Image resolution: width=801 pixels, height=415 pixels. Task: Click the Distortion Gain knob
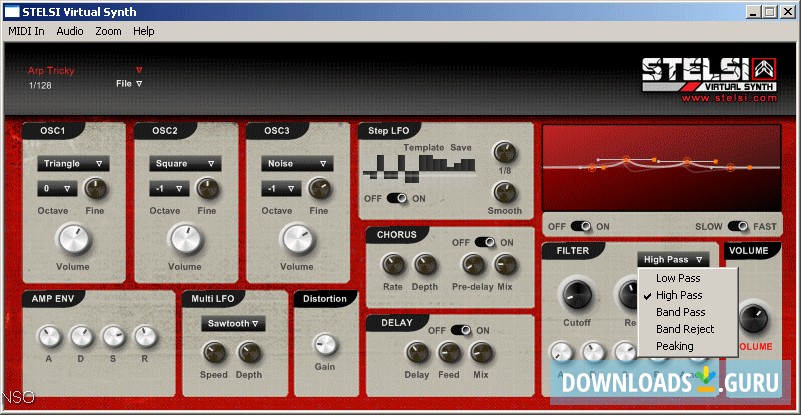pyautogui.click(x=325, y=344)
